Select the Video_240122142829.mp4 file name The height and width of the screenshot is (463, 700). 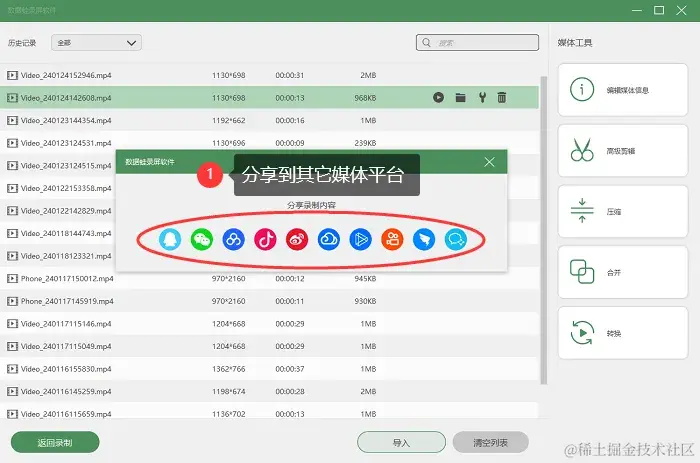(x=66, y=211)
